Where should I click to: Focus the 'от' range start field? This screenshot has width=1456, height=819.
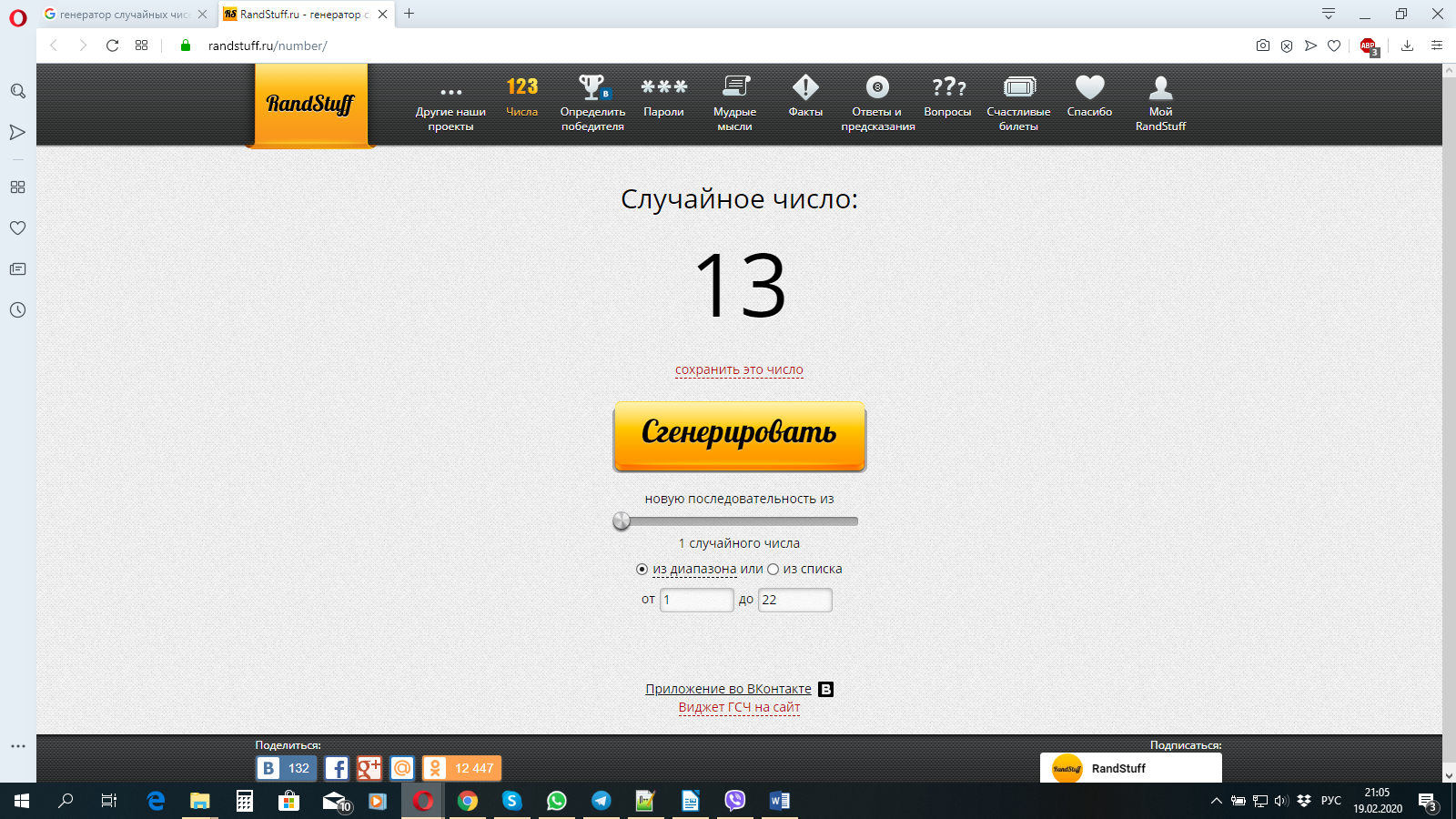(x=696, y=600)
